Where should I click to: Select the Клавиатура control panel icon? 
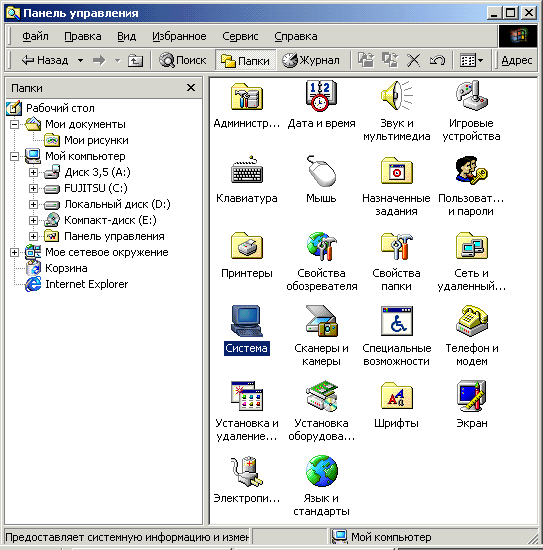point(247,171)
